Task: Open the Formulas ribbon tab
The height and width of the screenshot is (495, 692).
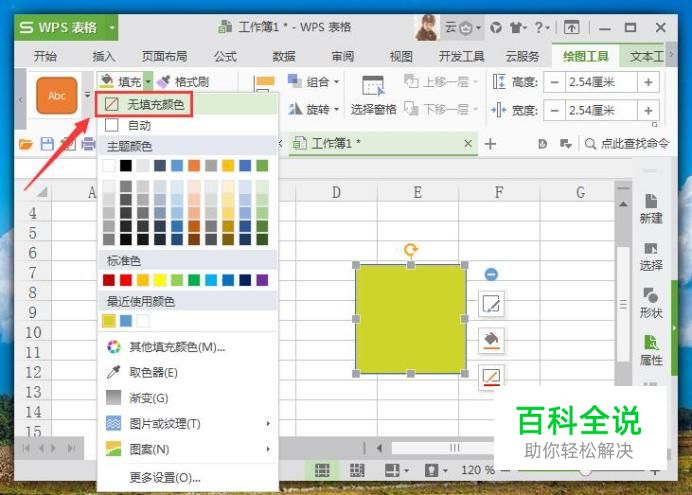Action: tap(225, 56)
